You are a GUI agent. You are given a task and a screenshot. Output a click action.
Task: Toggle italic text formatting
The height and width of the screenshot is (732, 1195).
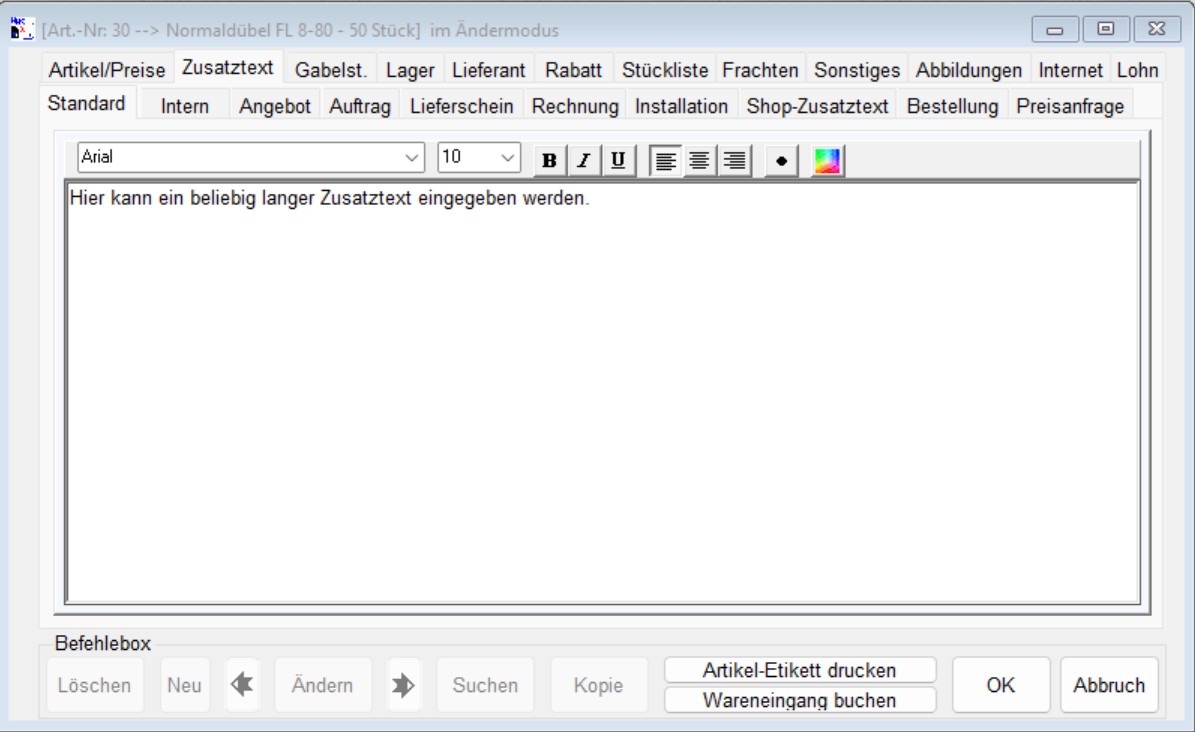(582, 160)
